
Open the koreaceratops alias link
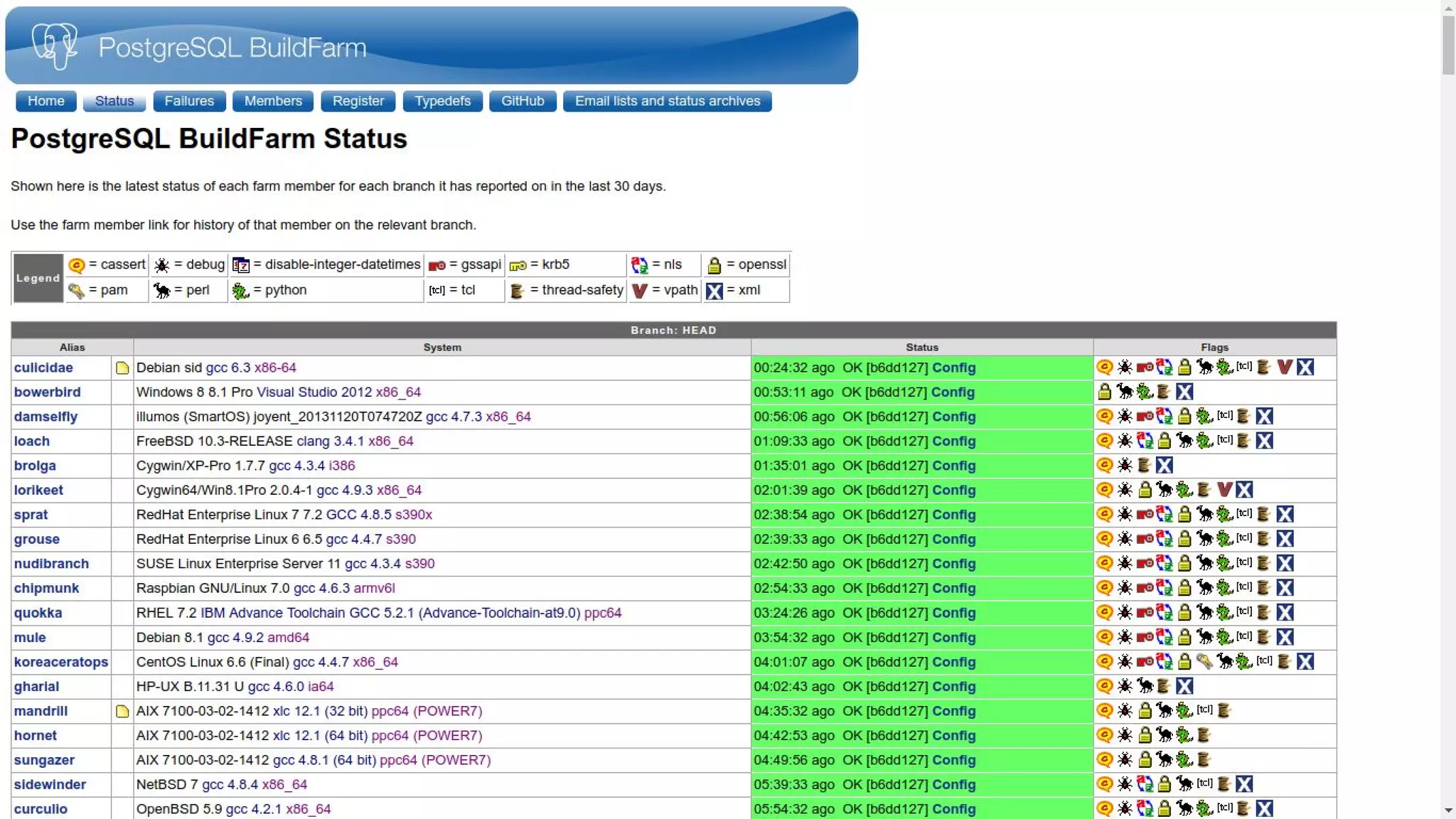click(61, 662)
